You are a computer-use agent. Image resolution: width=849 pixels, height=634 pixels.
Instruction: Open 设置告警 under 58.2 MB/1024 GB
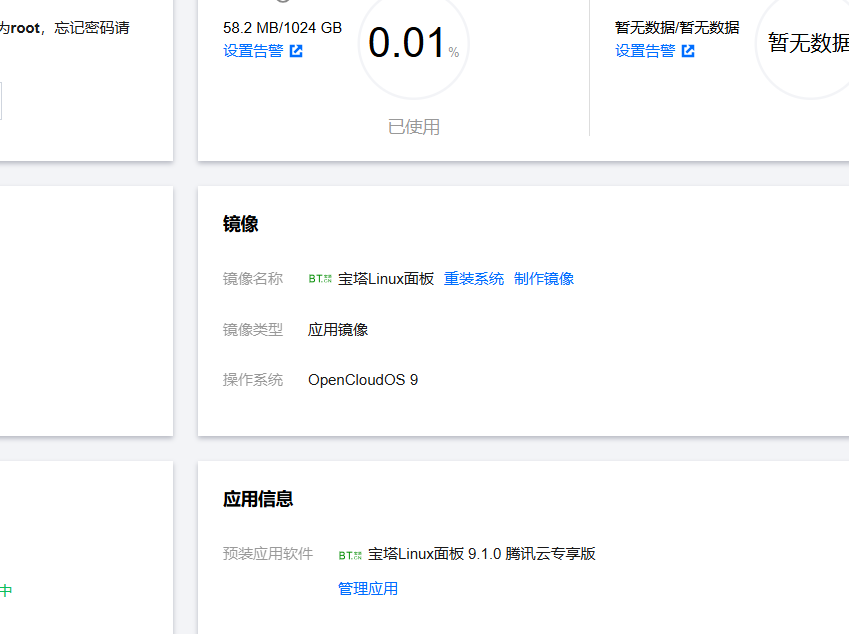pyautogui.click(x=253, y=51)
